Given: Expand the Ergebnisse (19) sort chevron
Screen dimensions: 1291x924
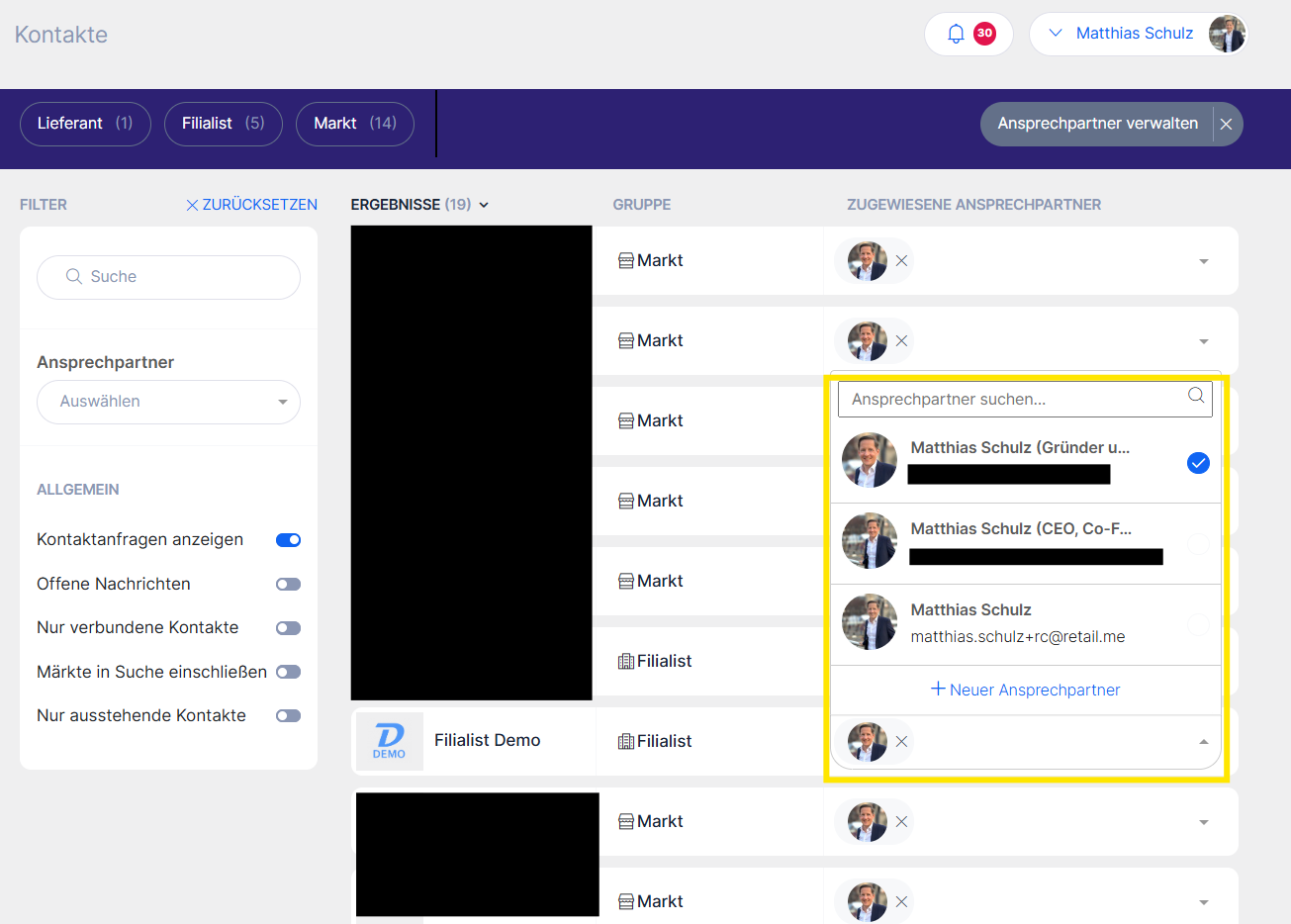Looking at the screenshot, I should pos(484,205).
